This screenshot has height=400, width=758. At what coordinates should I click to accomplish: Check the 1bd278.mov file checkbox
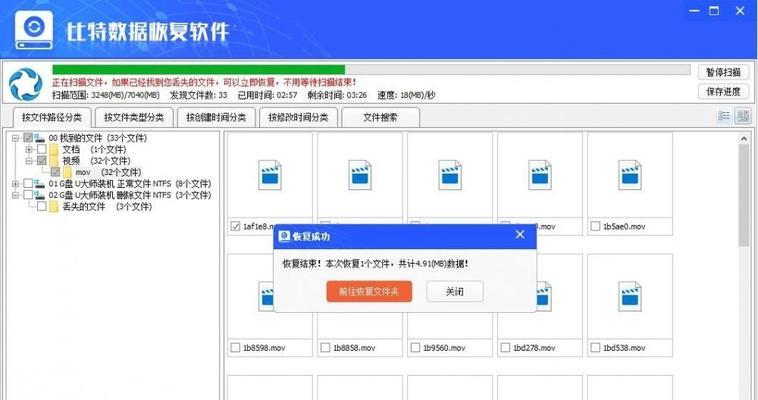pos(505,348)
